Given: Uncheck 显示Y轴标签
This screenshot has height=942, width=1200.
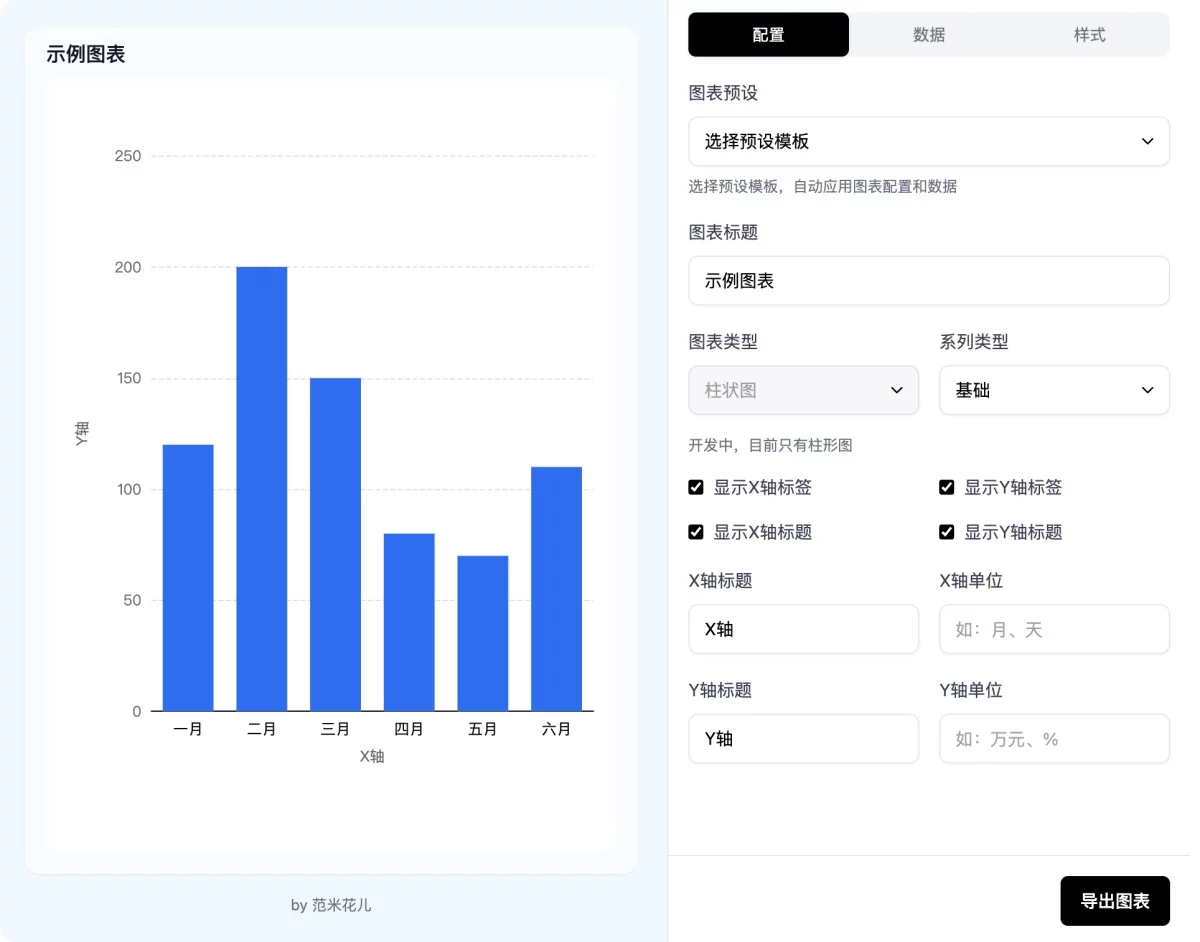Looking at the screenshot, I should pos(946,487).
